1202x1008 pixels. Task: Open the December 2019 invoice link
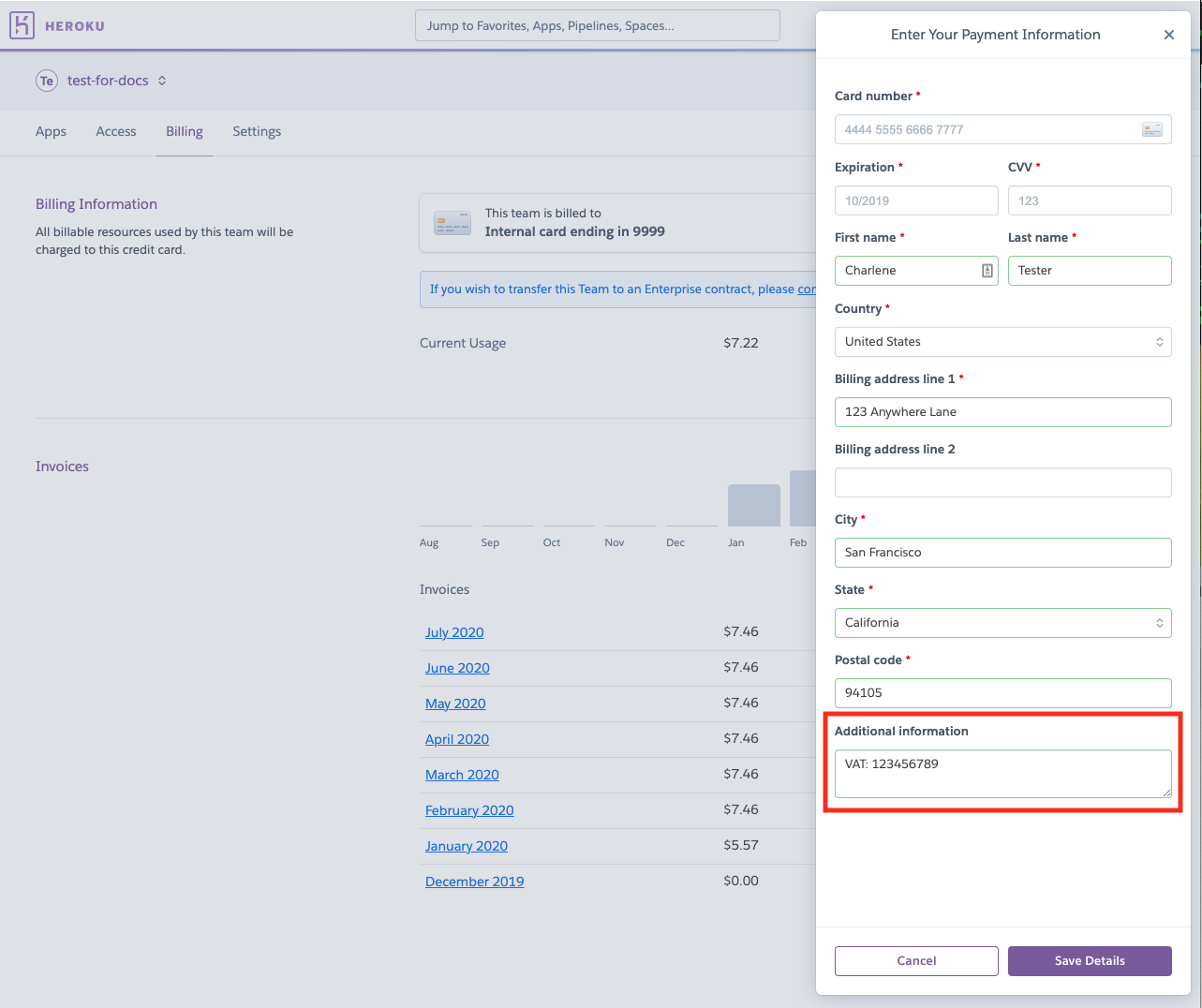click(x=474, y=882)
